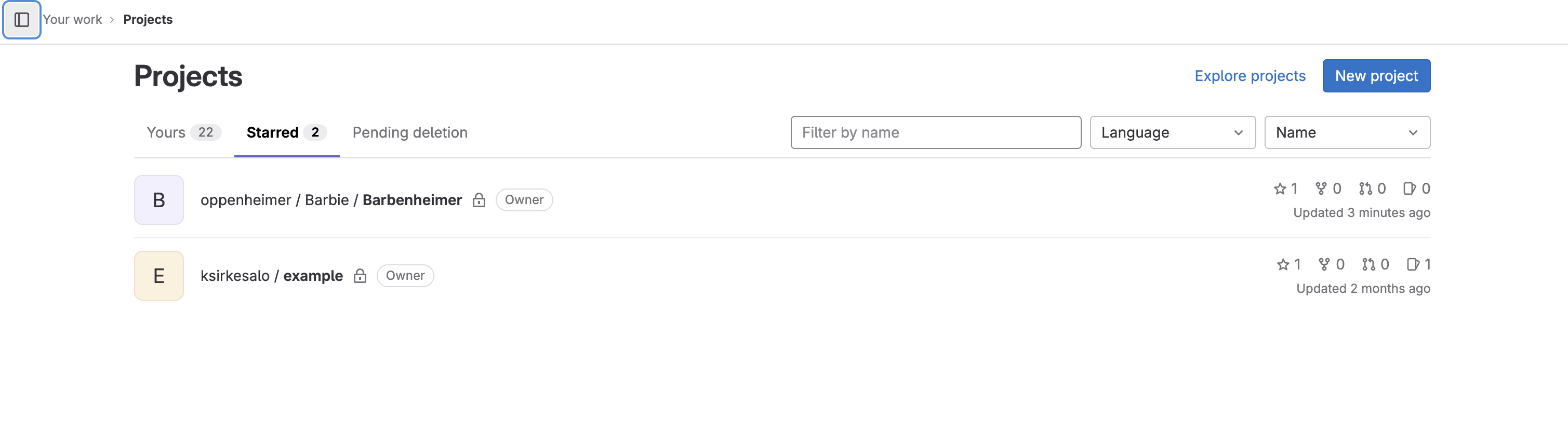Open the Explore projects link
1568x431 pixels.
[x=1250, y=76]
